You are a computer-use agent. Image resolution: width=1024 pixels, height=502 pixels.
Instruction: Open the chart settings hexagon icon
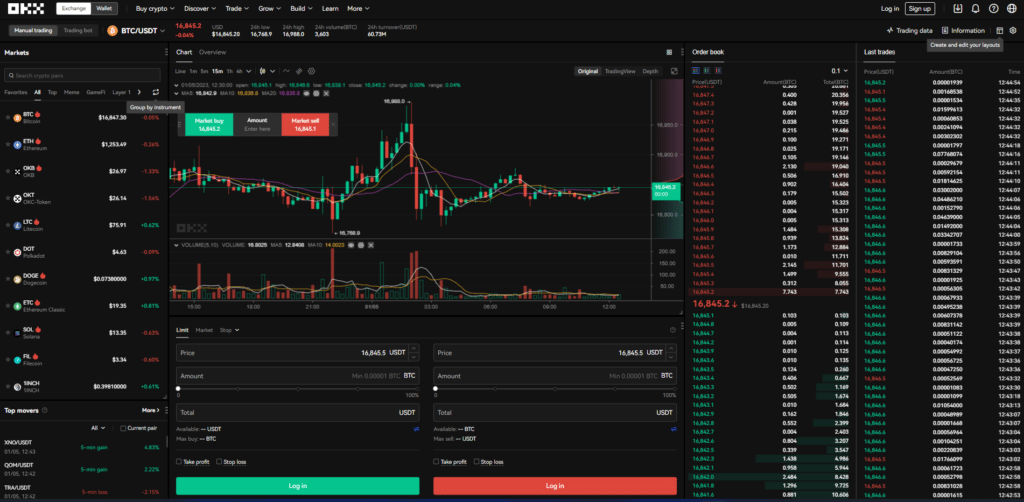coord(312,71)
